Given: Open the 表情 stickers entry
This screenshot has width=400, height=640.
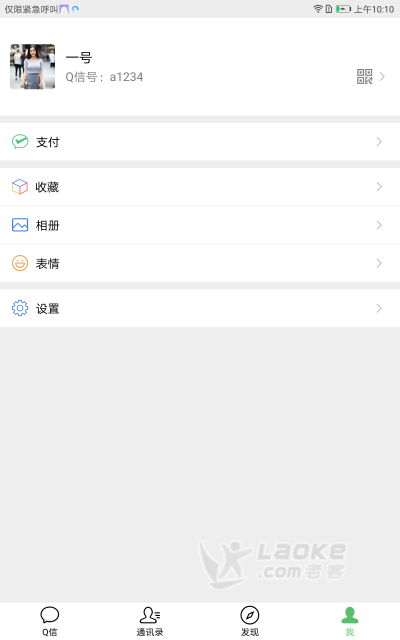Looking at the screenshot, I should point(200,263).
